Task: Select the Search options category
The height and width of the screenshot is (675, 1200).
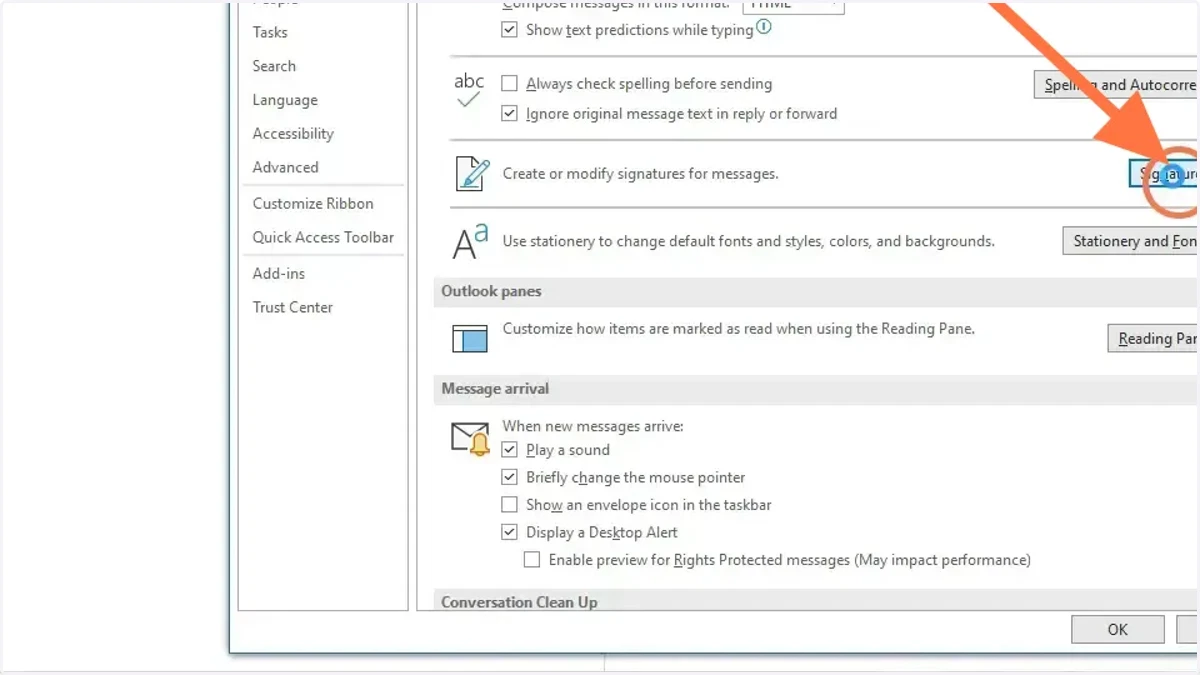Action: click(274, 66)
